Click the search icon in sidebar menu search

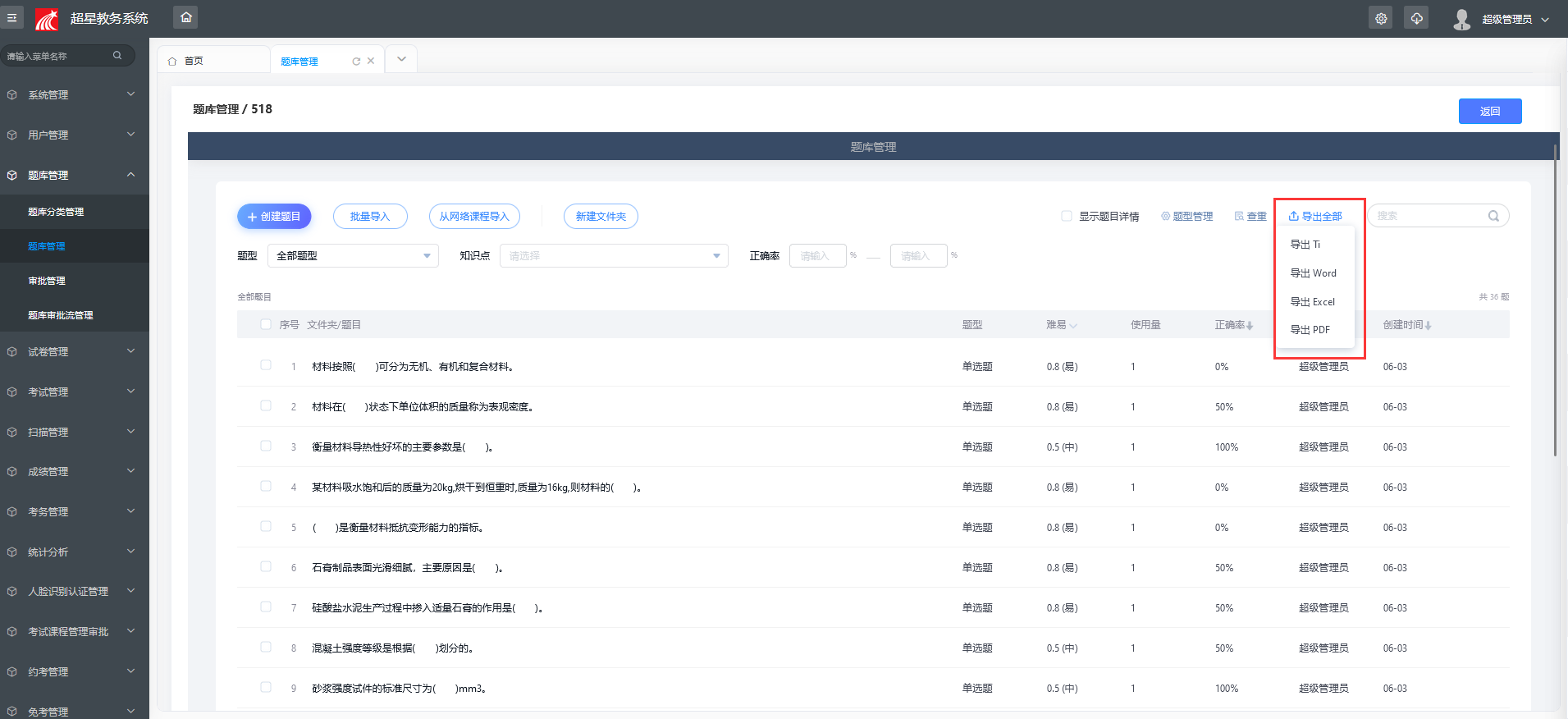117,56
